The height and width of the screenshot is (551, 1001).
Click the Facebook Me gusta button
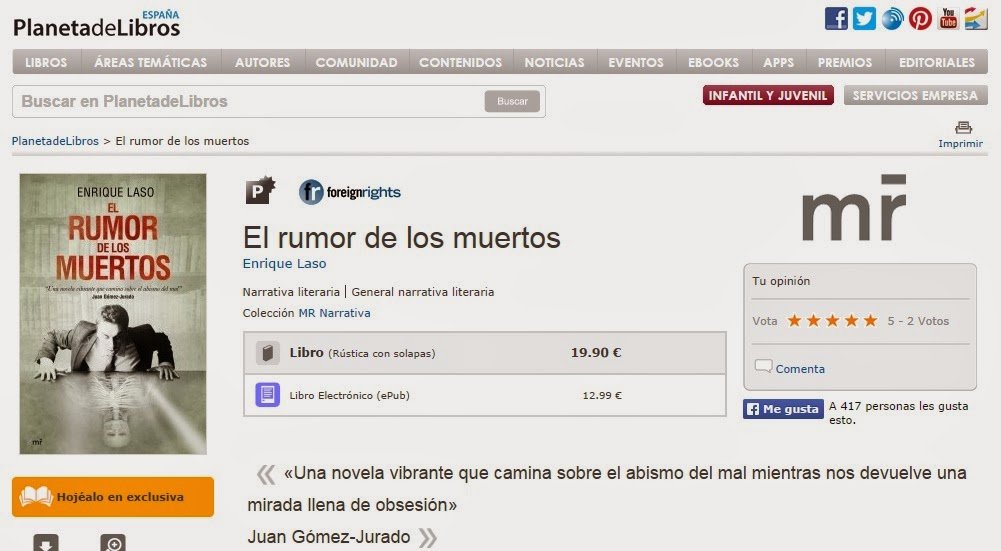click(x=783, y=409)
